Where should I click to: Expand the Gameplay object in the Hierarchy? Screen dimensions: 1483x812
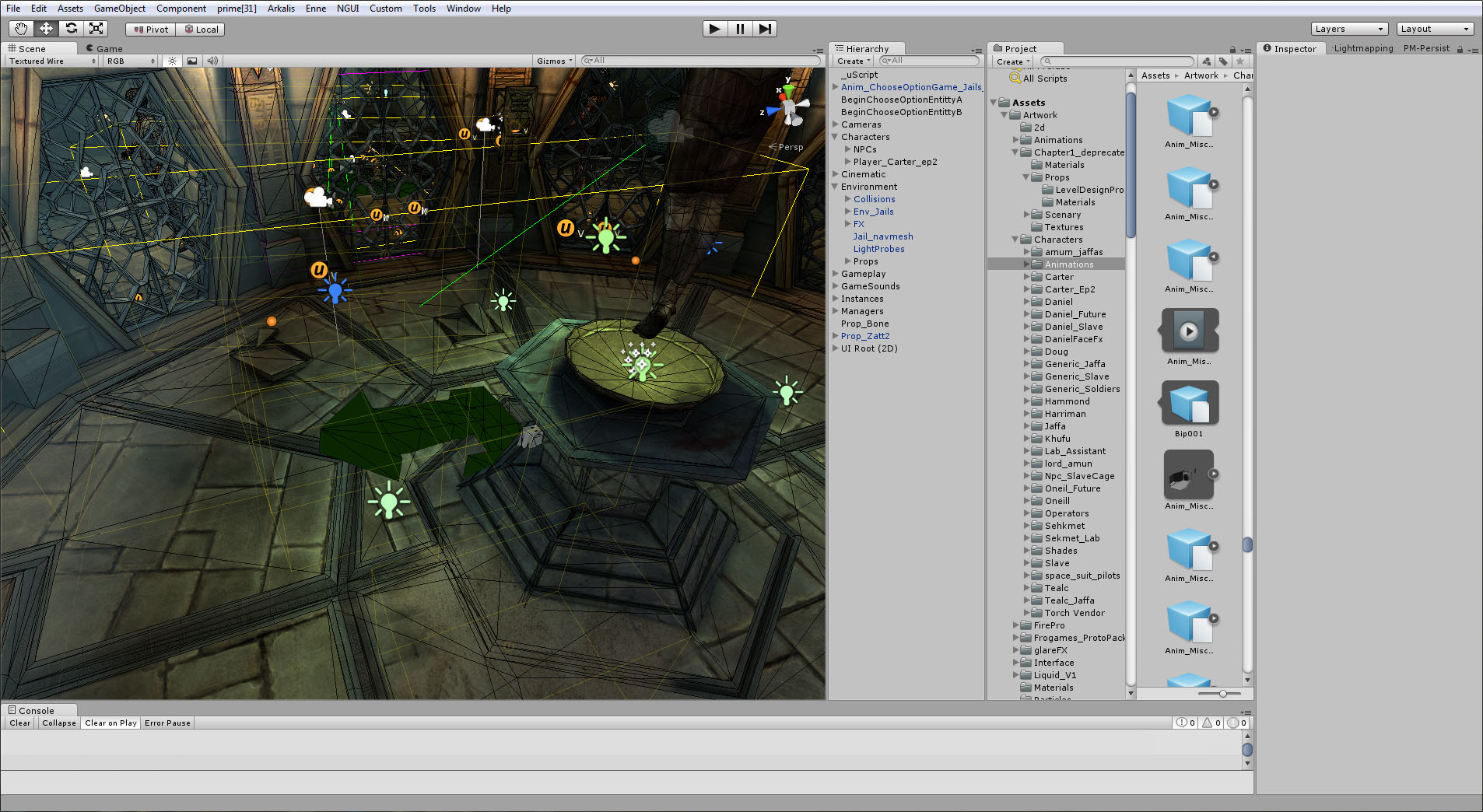836,274
